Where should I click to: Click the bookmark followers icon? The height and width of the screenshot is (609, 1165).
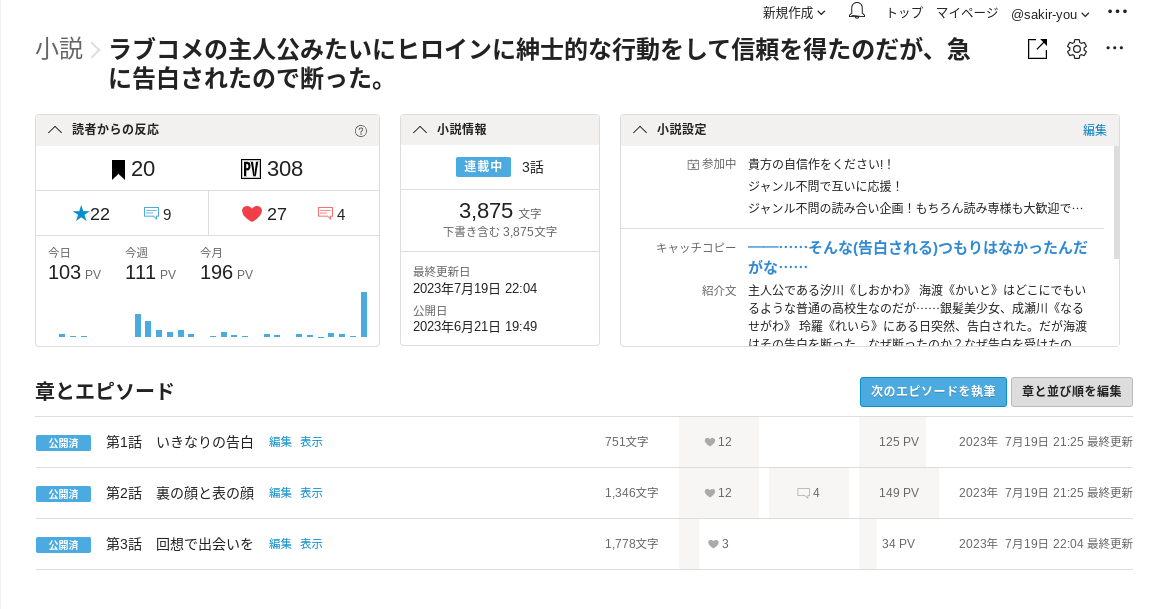pos(118,169)
